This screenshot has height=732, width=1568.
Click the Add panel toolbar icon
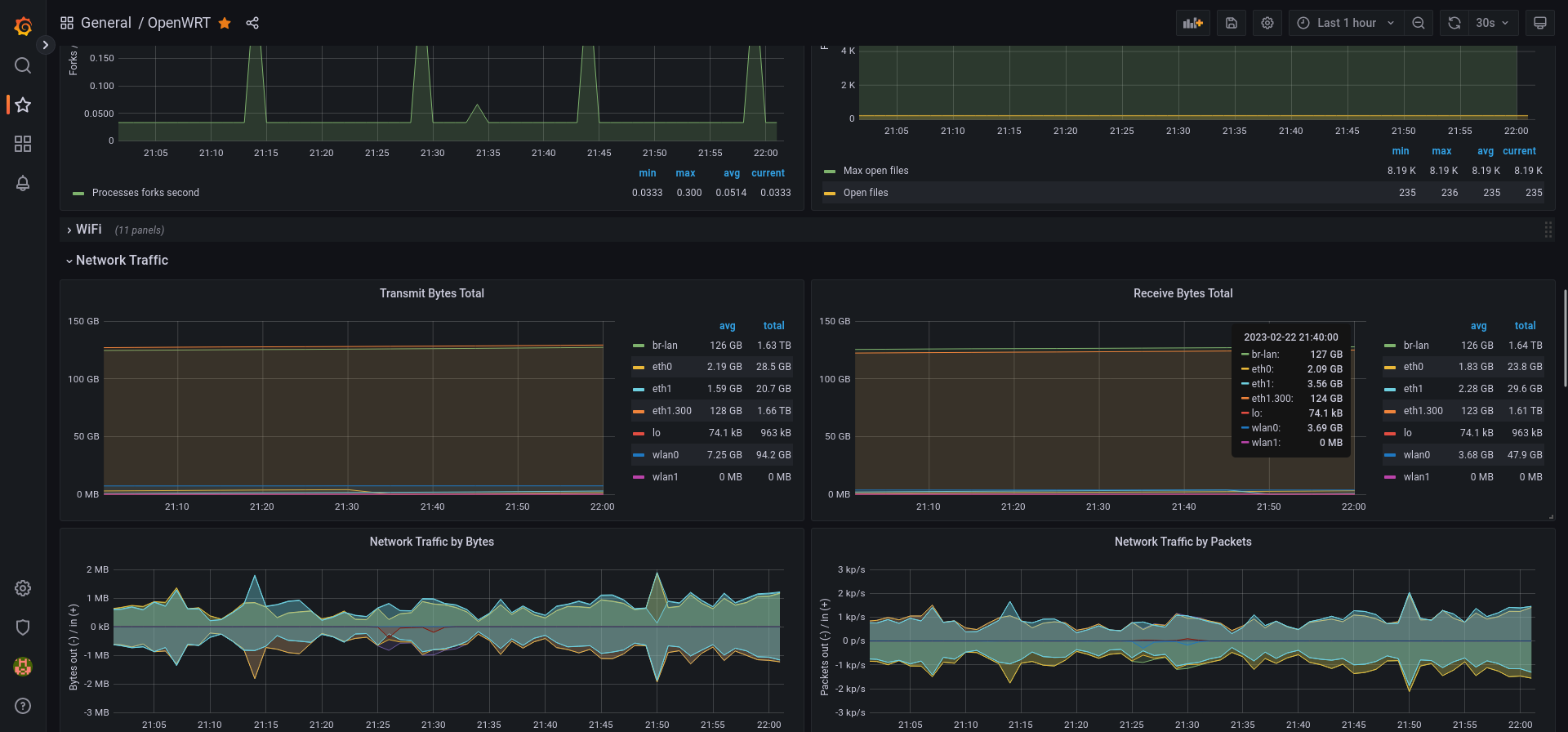click(1193, 23)
